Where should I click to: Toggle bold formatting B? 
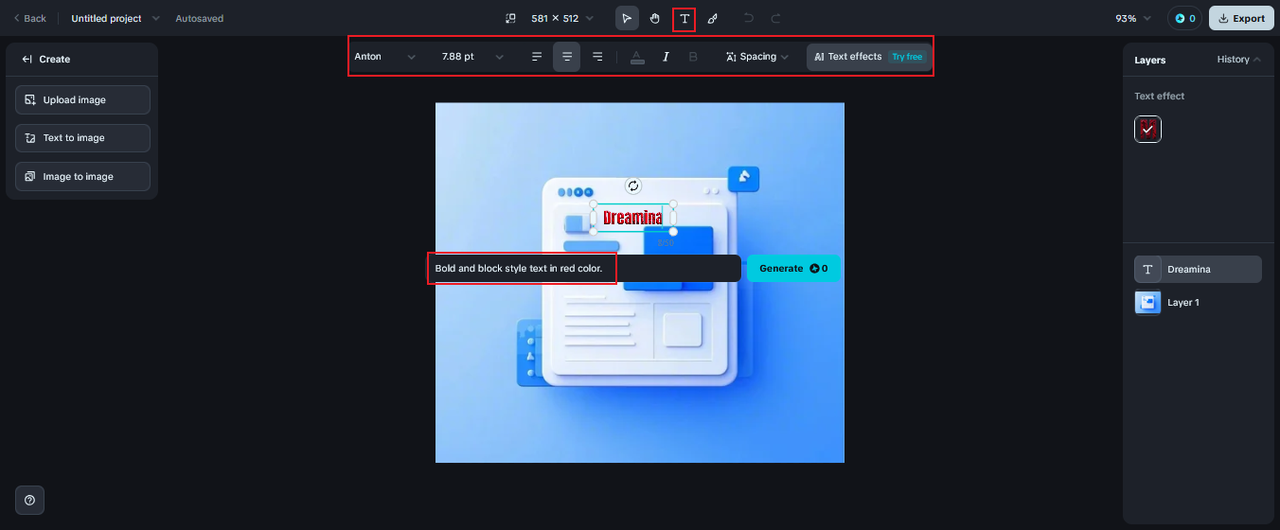coord(694,57)
